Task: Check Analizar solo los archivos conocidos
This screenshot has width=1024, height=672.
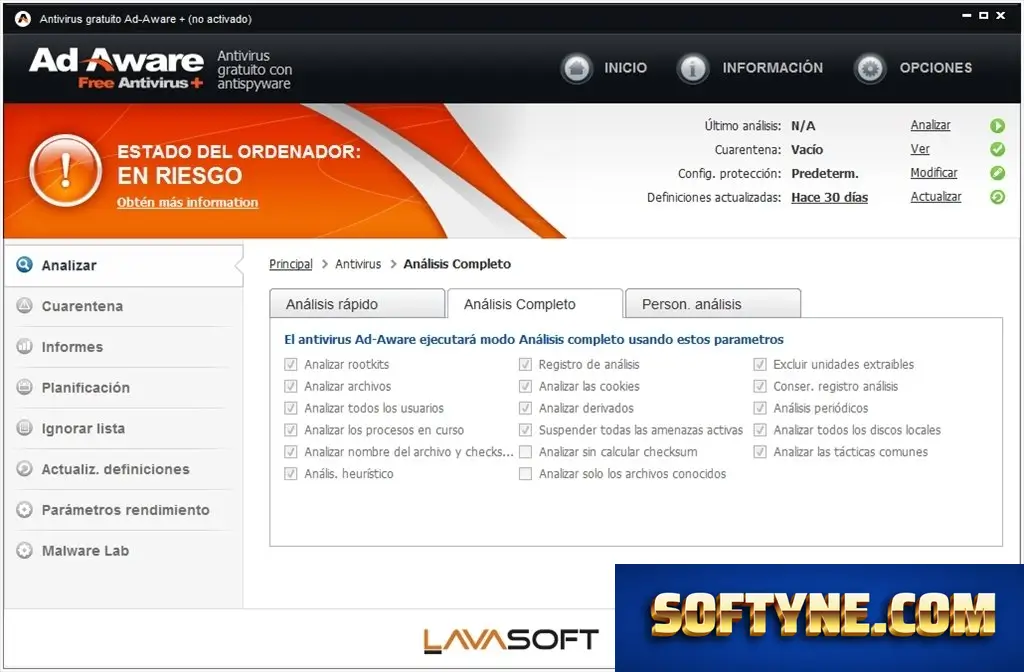Action: [x=525, y=473]
